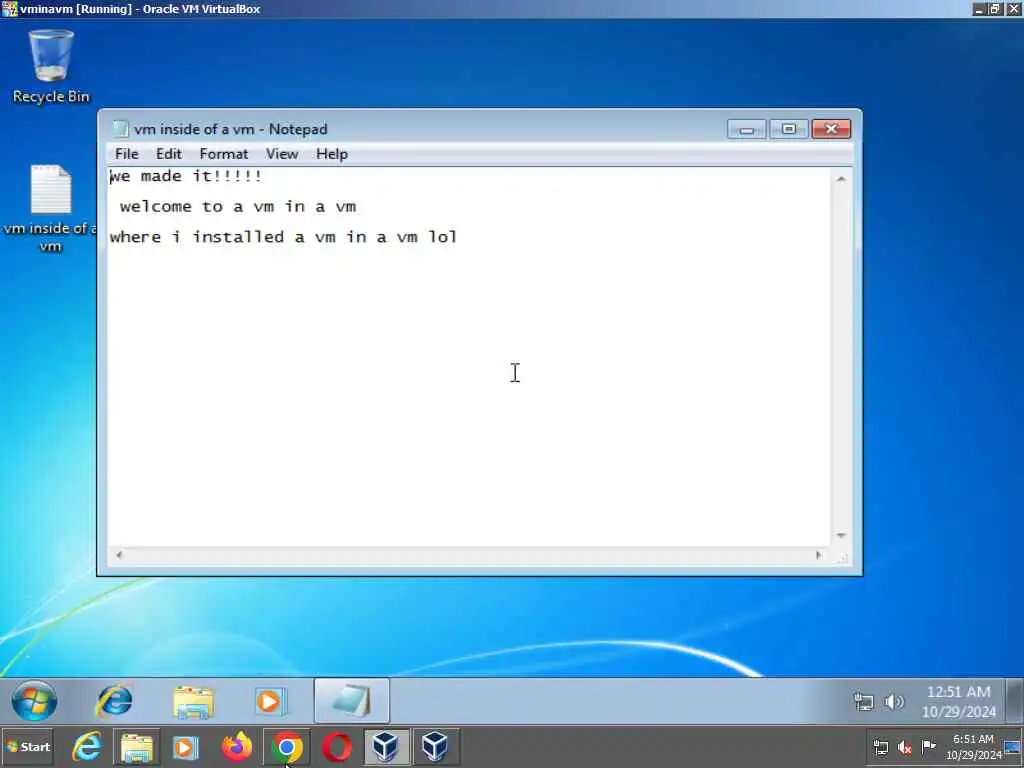The height and width of the screenshot is (768, 1024).
Task: Open the Recycle Bin desktop icon
Action: pos(51,67)
